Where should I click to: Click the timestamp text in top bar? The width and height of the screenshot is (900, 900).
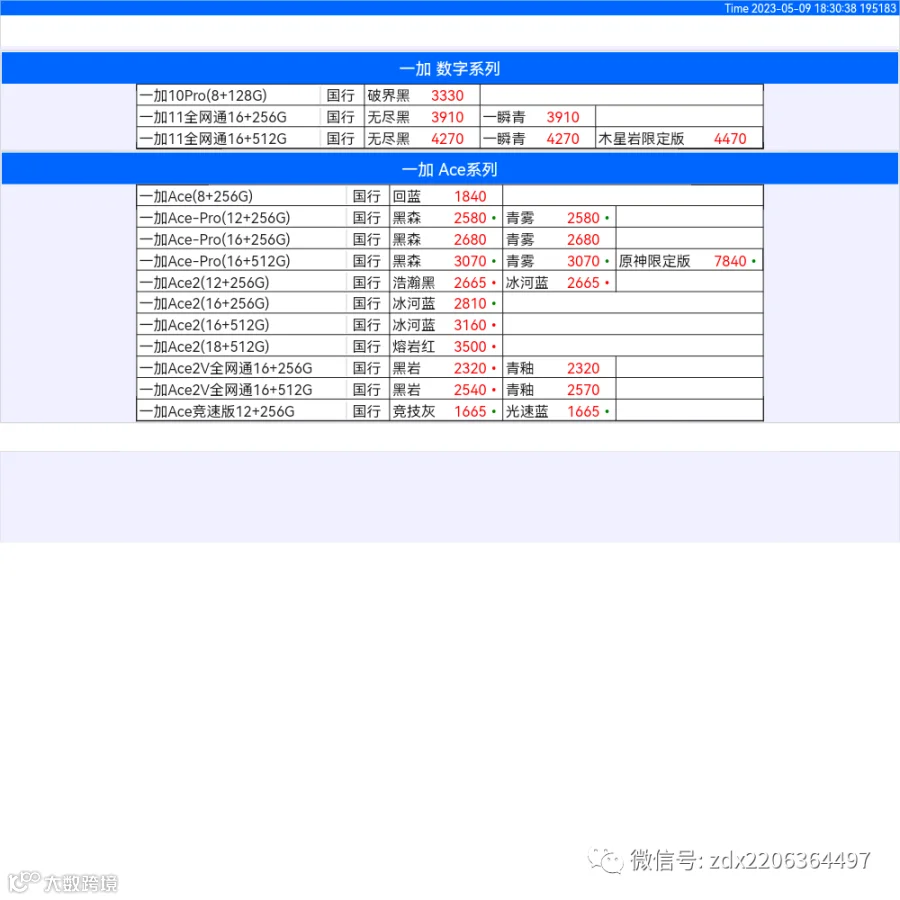pos(810,8)
